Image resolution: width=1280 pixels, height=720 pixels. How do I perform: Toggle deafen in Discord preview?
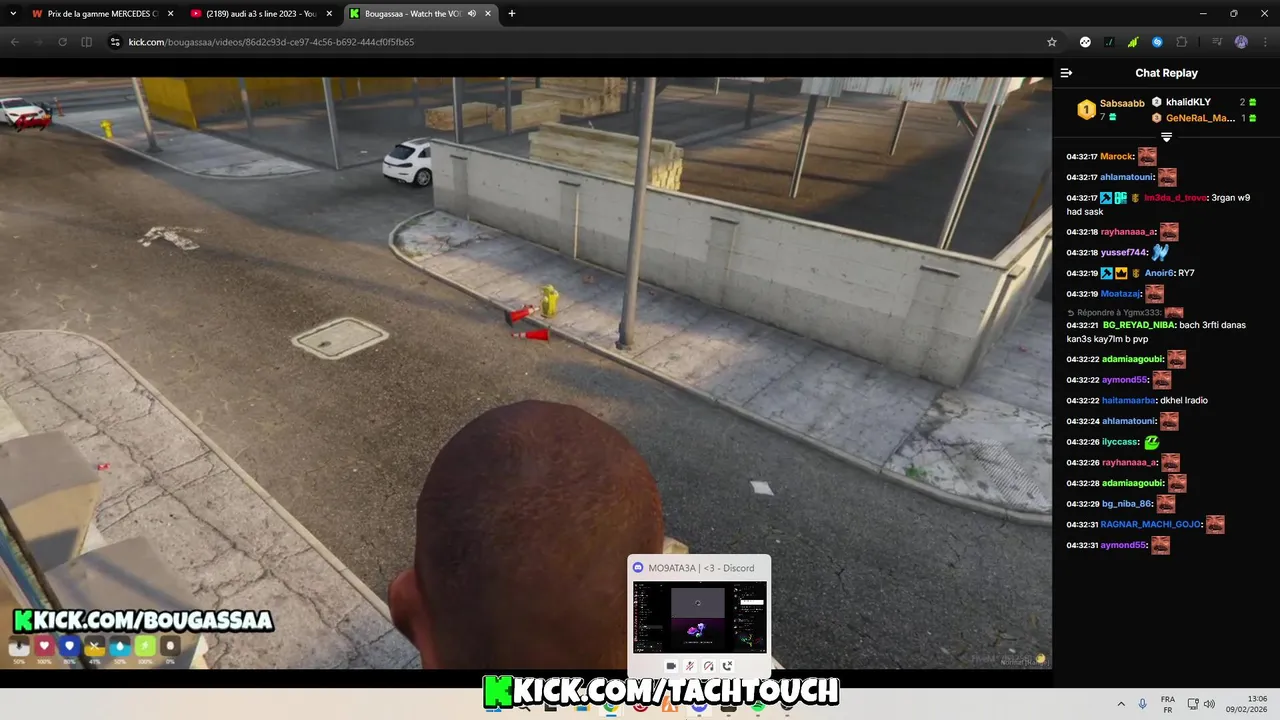pos(708,666)
